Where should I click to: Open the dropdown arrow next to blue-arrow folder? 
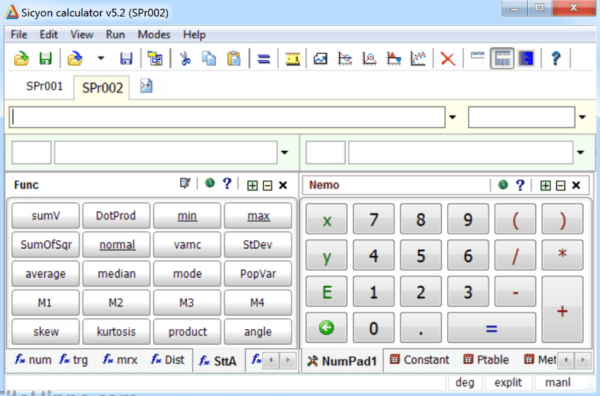[101, 59]
